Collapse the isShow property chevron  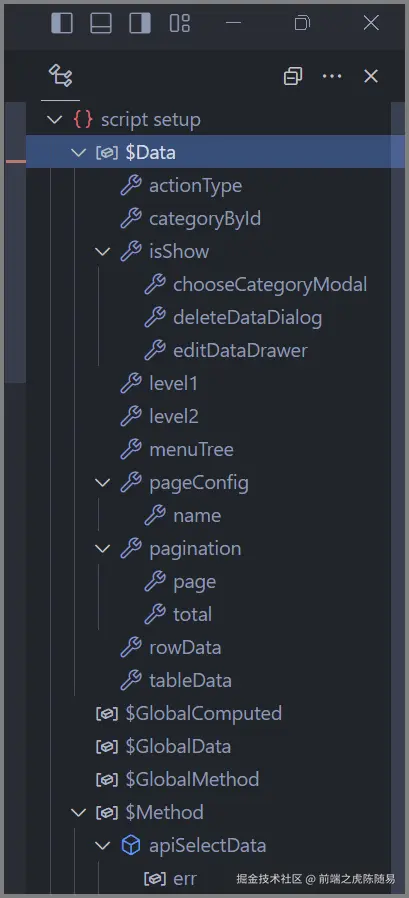(x=103, y=251)
